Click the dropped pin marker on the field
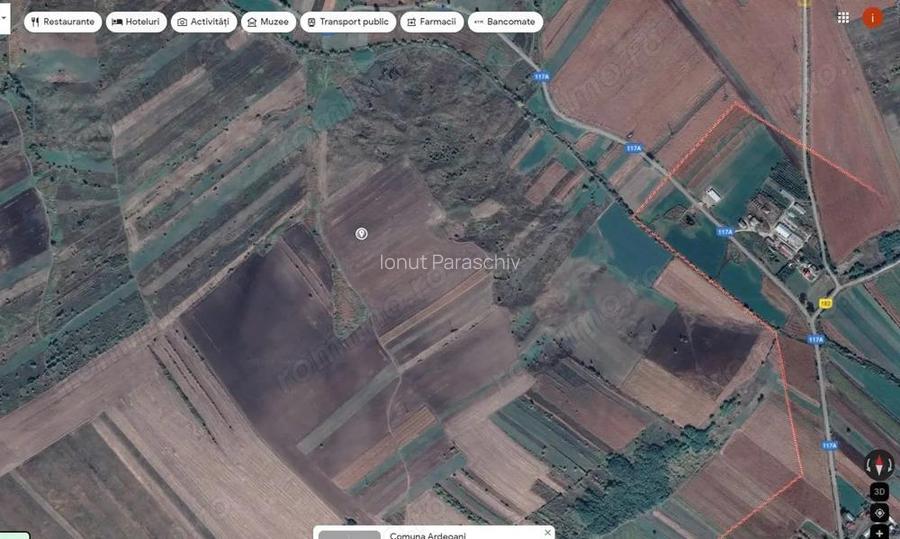 coord(361,234)
